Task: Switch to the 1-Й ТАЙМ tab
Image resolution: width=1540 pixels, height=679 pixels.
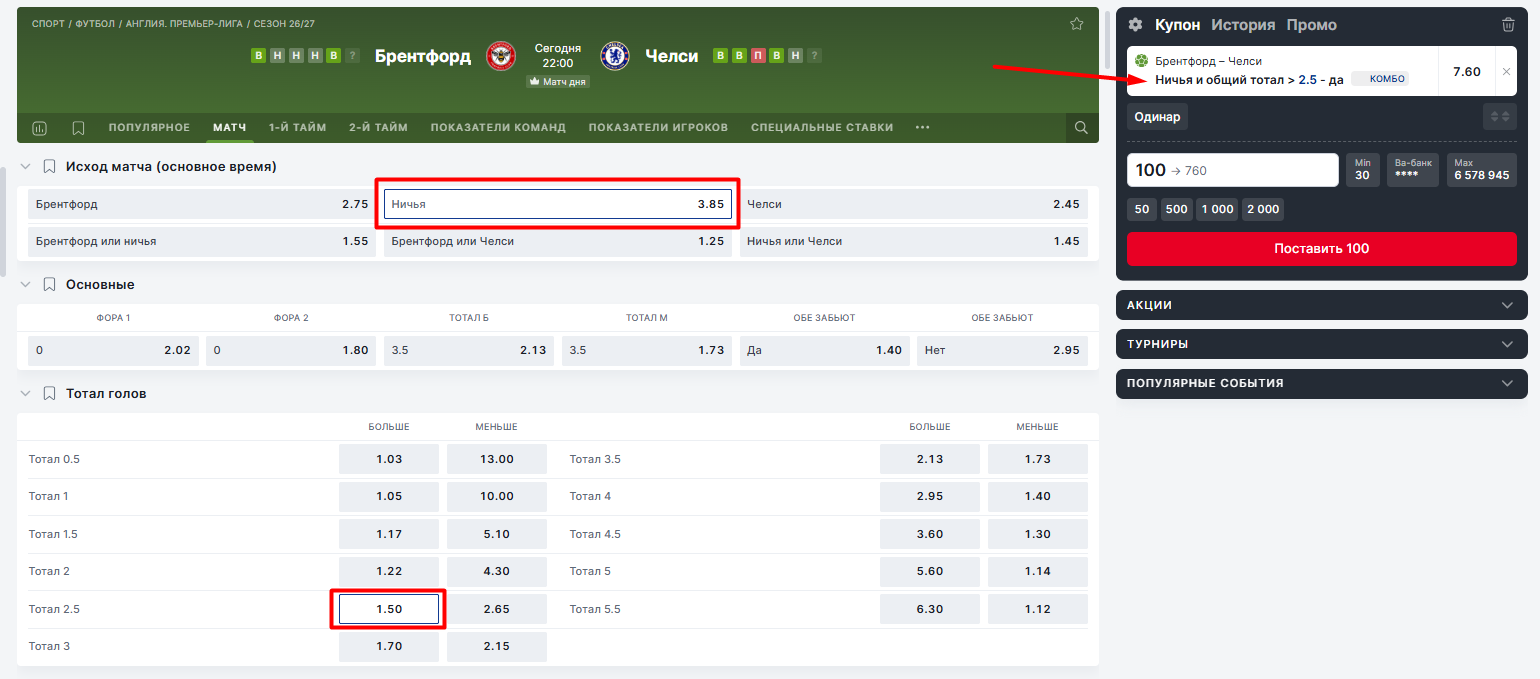Action: coord(297,128)
